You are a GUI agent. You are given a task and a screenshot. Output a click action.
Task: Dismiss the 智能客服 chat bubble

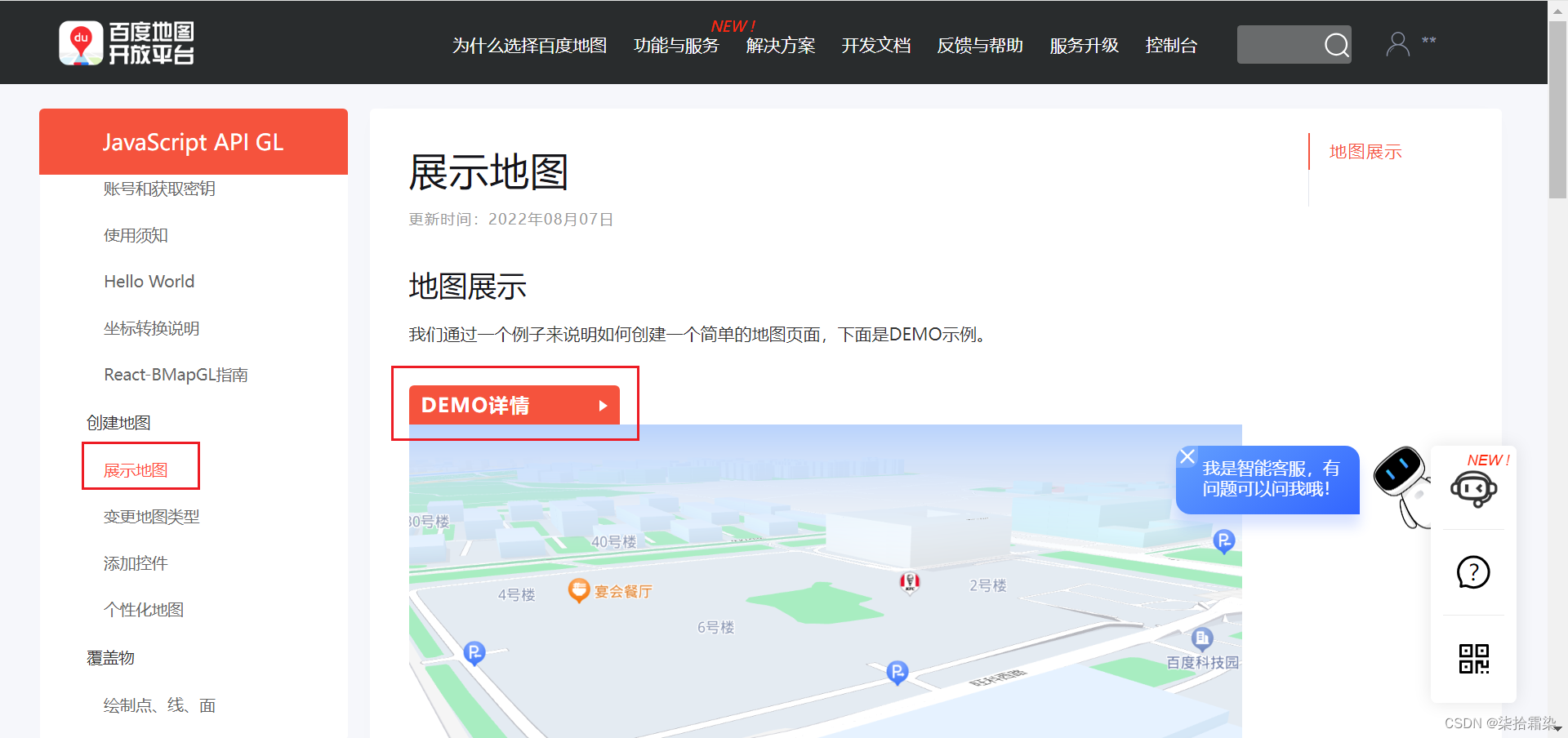coord(1187,456)
